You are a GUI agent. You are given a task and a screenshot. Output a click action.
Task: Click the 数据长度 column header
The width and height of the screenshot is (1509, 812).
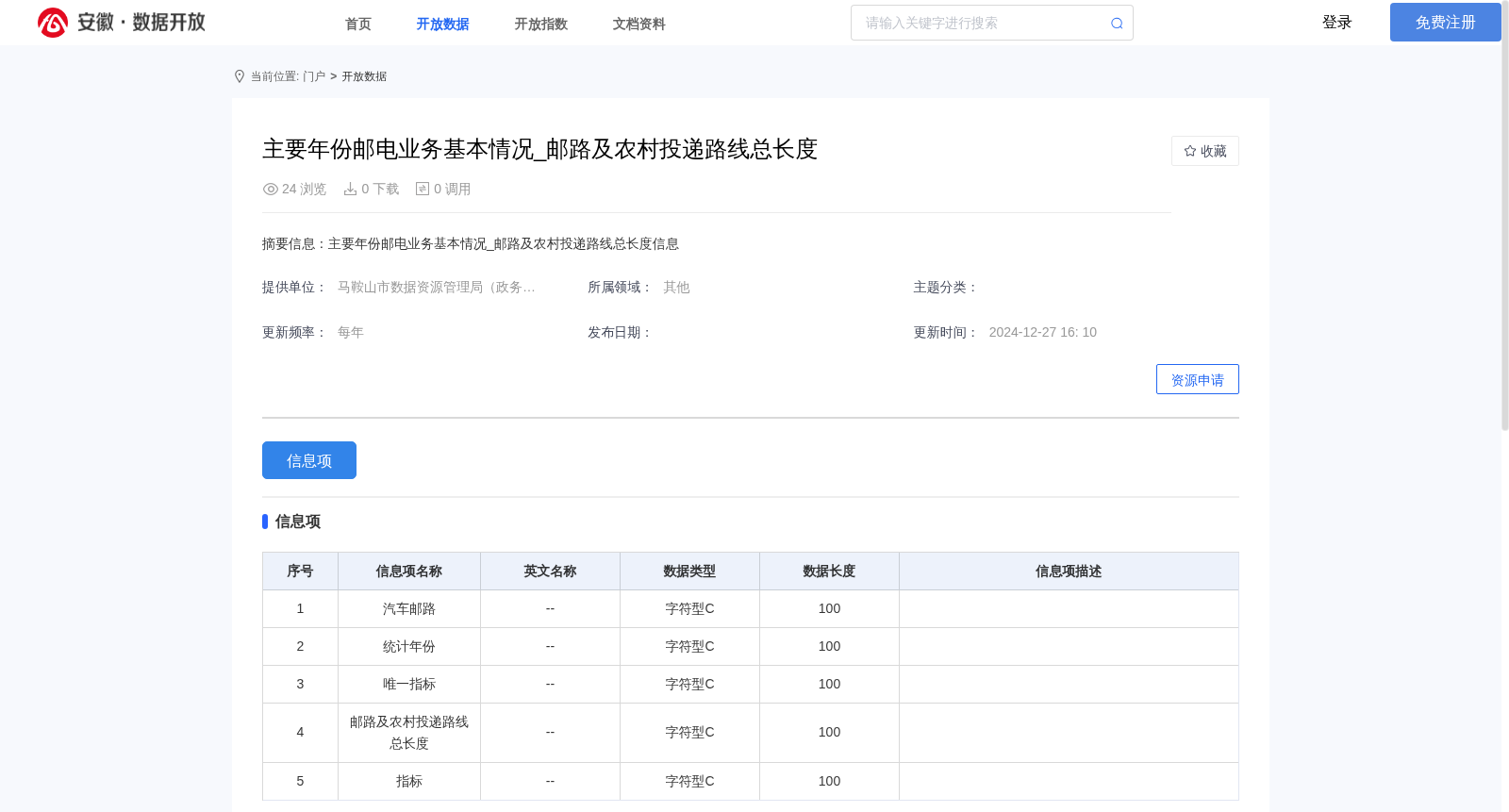coord(829,571)
